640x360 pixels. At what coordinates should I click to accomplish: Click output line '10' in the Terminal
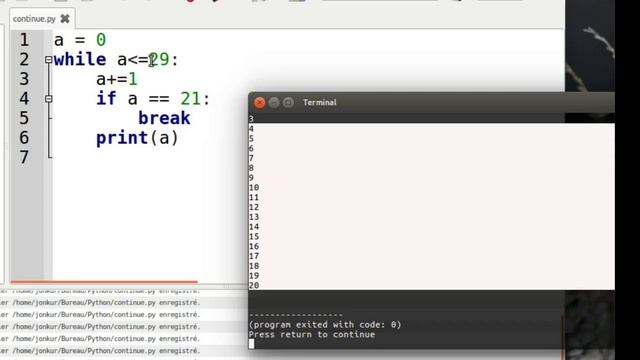click(254, 188)
